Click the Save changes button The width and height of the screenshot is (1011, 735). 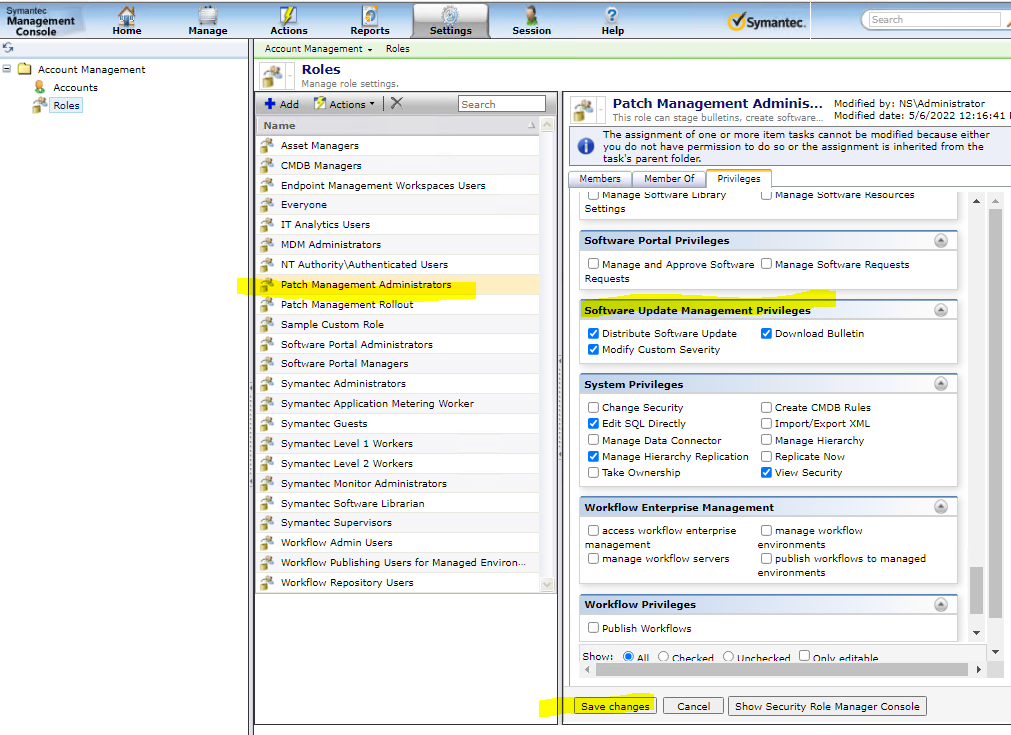click(615, 706)
